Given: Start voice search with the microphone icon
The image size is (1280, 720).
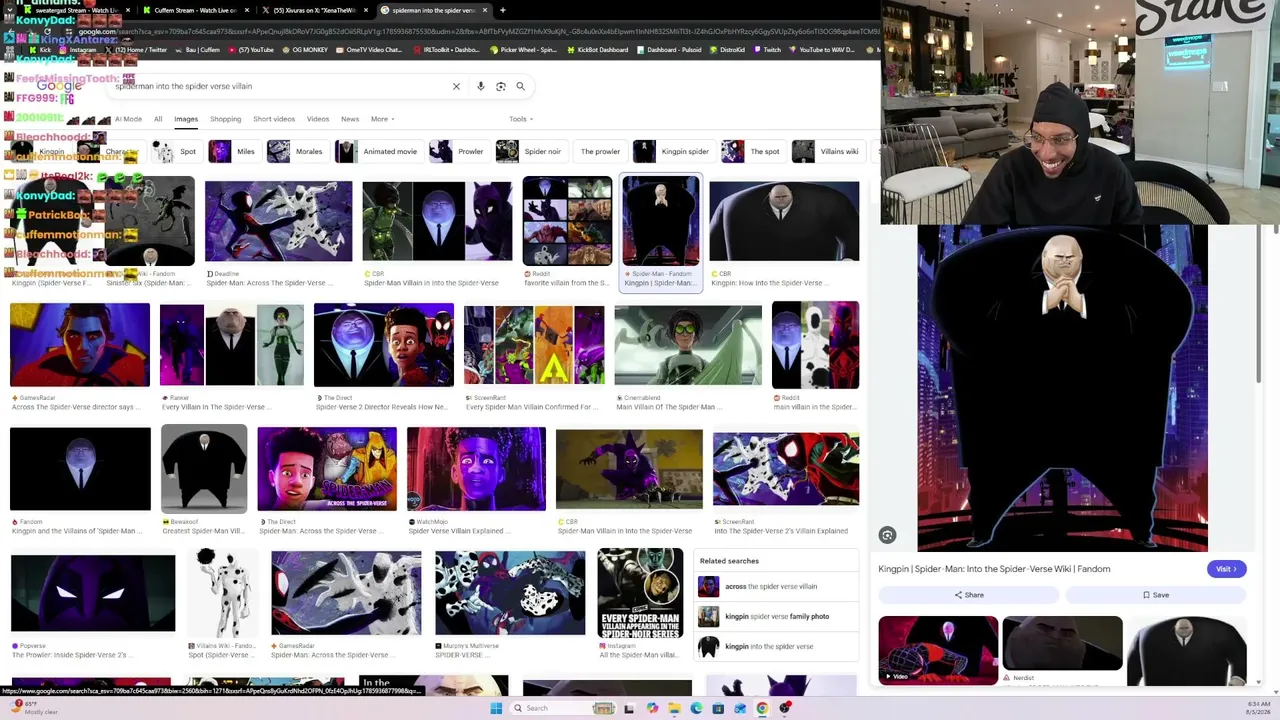Looking at the screenshot, I should (x=481, y=86).
